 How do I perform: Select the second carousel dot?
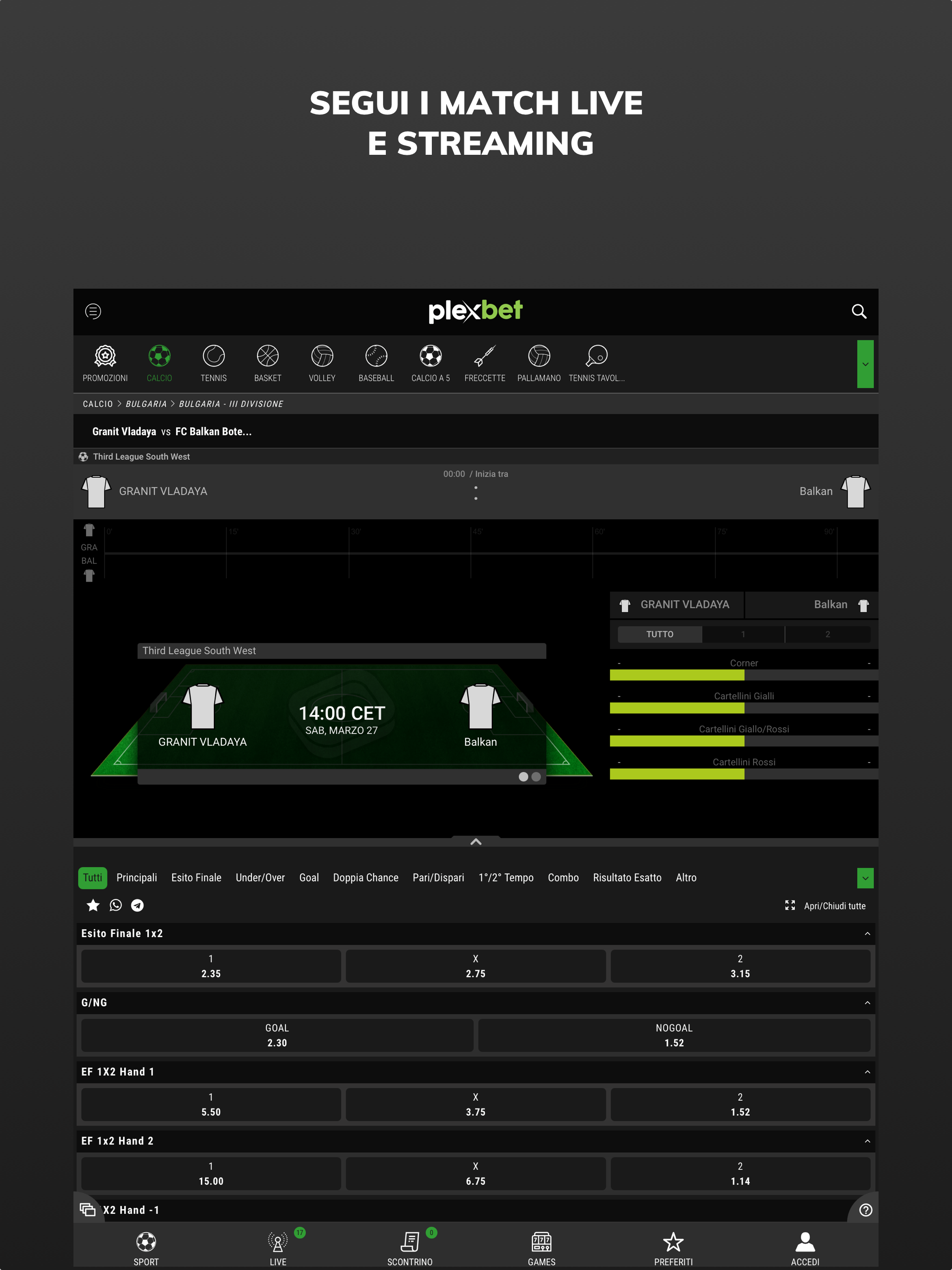point(536,777)
